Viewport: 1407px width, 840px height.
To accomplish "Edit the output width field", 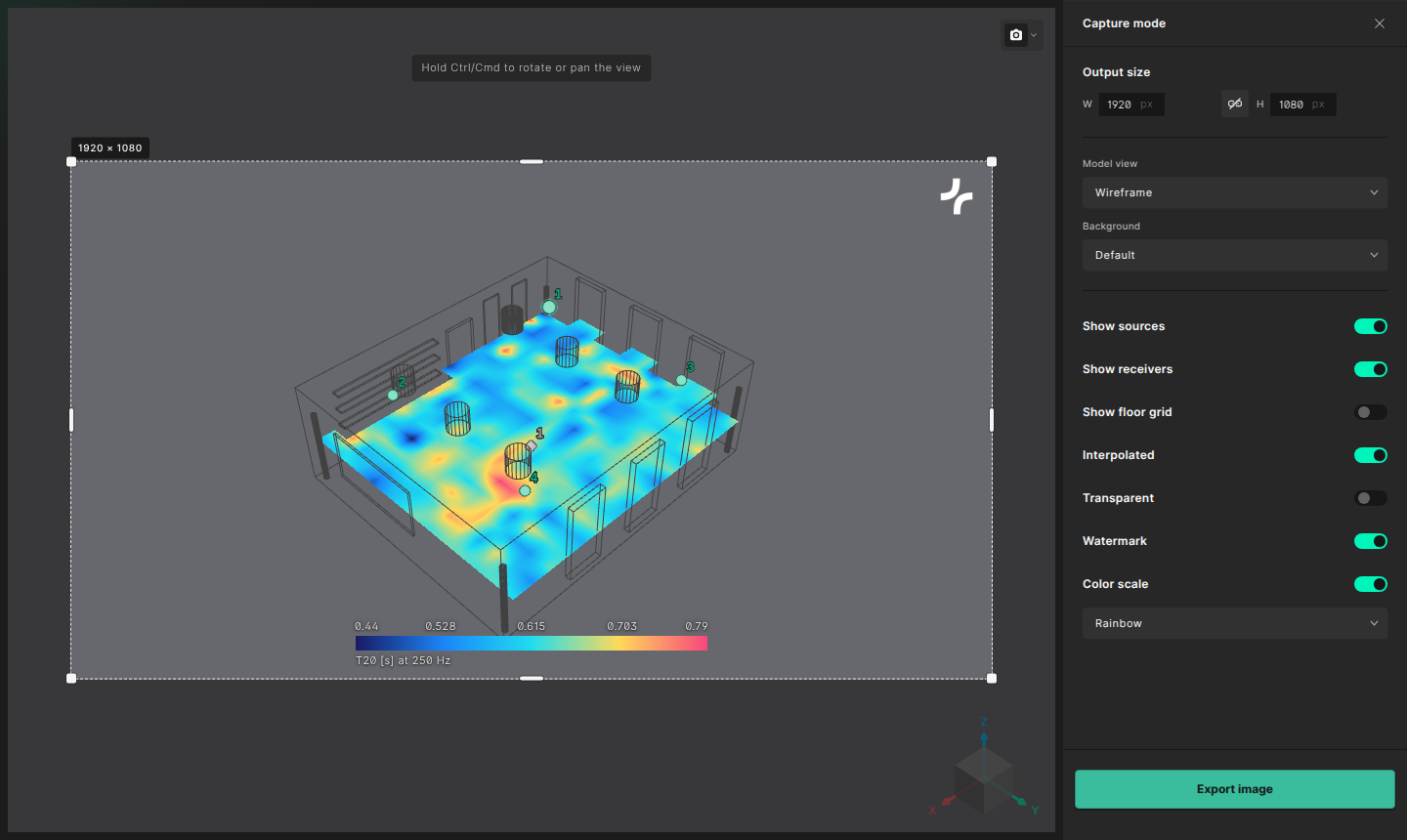I will pos(1131,105).
